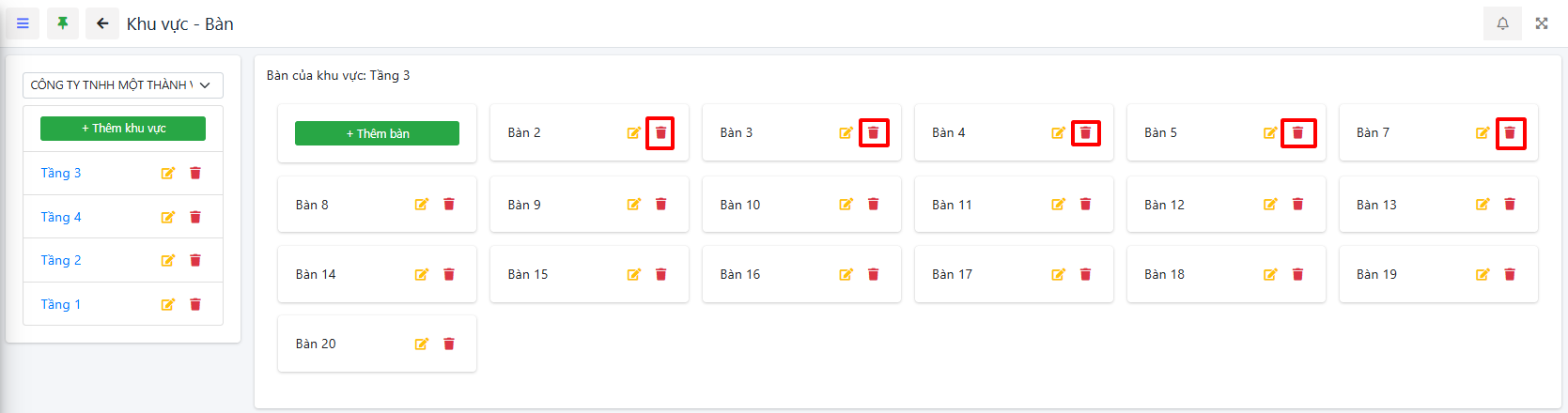Click the green pin icon
The image size is (1568, 413).
point(63,23)
